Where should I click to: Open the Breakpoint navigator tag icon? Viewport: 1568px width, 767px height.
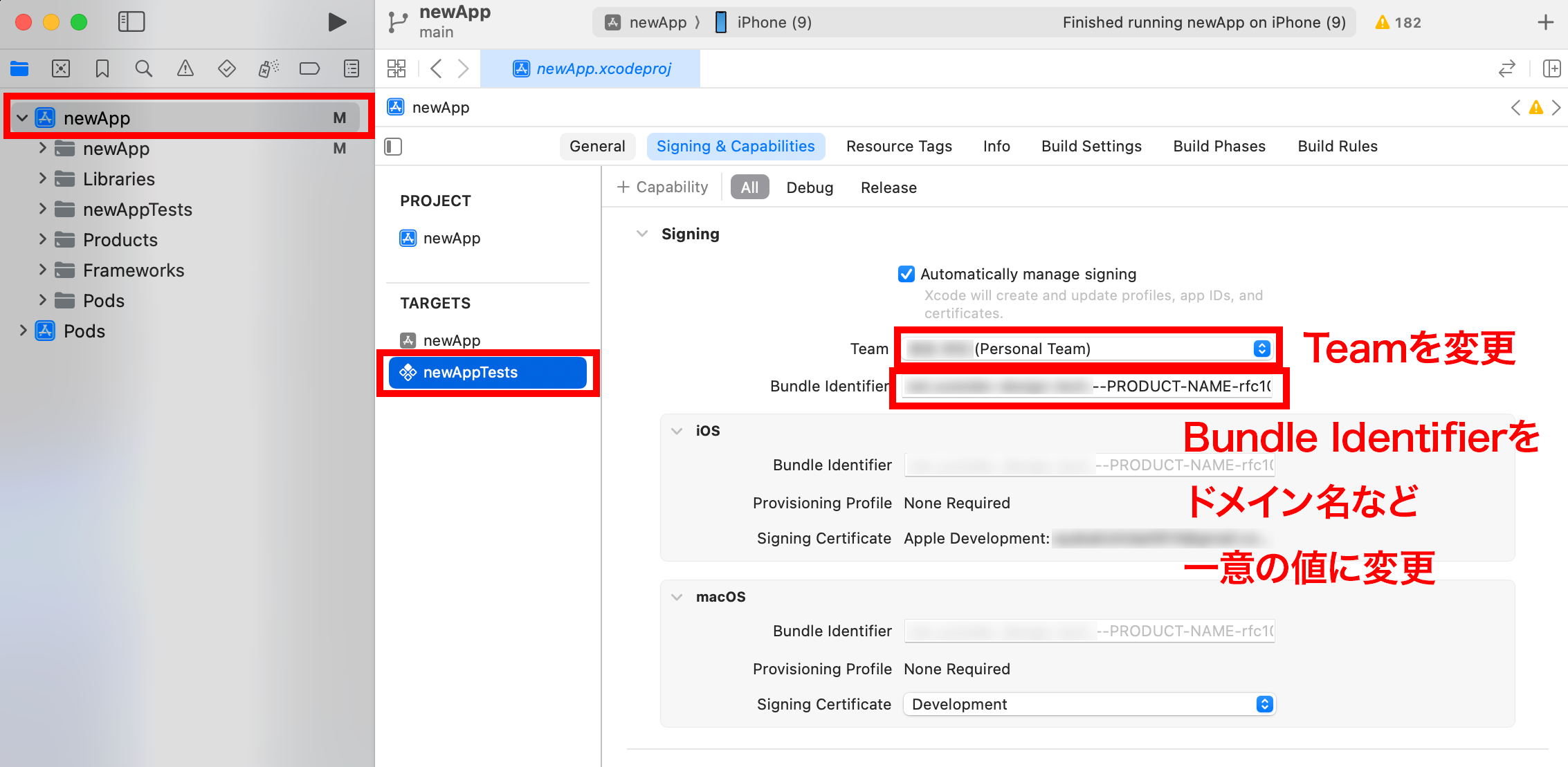(x=309, y=68)
